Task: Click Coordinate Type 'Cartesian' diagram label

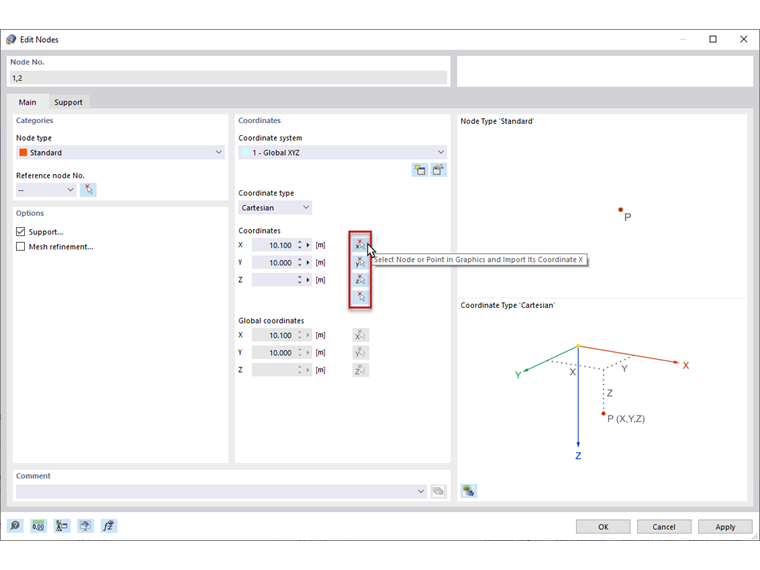Action: tap(507, 305)
